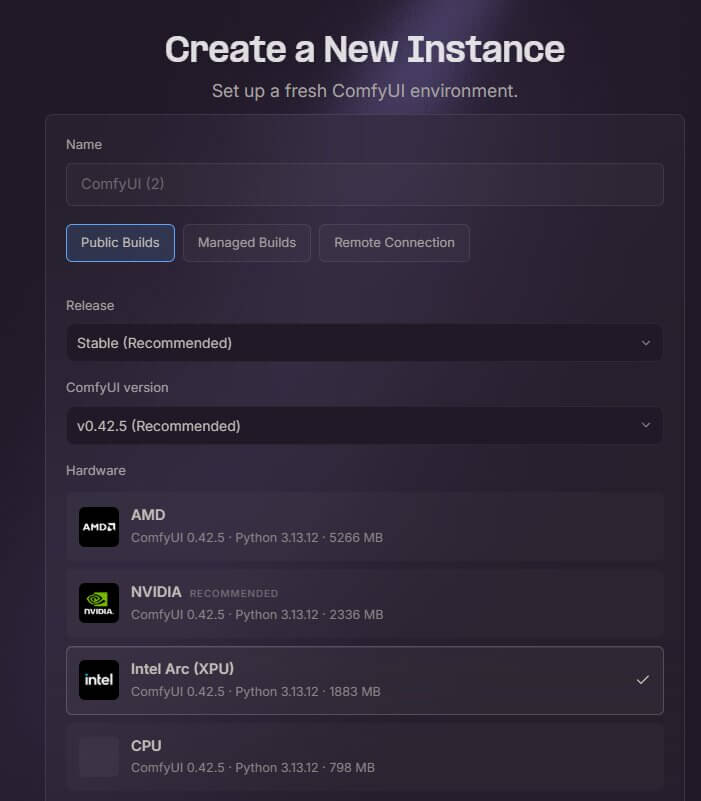Image resolution: width=701 pixels, height=801 pixels.
Task: Open the Release dropdown
Action: [365, 343]
